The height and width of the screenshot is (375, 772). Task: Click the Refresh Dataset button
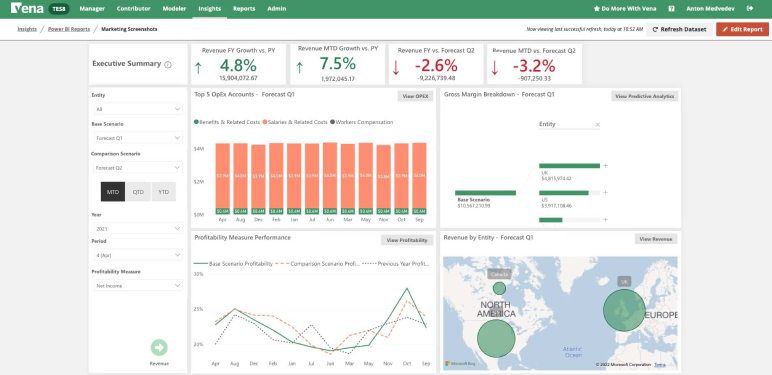[x=679, y=30]
